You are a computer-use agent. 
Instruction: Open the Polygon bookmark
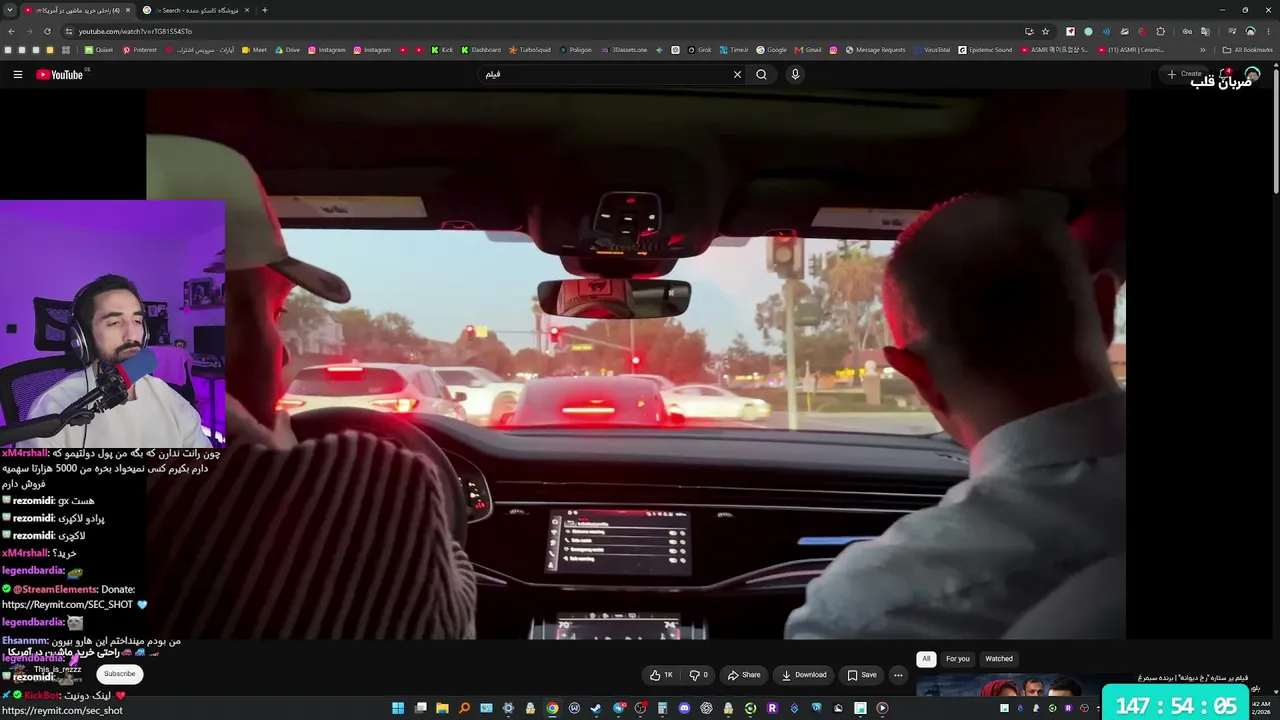pyautogui.click(x=575, y=50)
